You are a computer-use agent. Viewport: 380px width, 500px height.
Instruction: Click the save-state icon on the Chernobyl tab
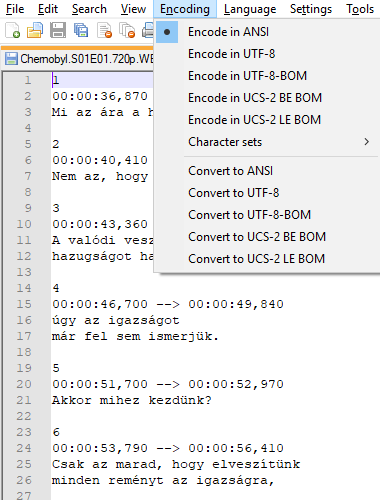(11, 59)
